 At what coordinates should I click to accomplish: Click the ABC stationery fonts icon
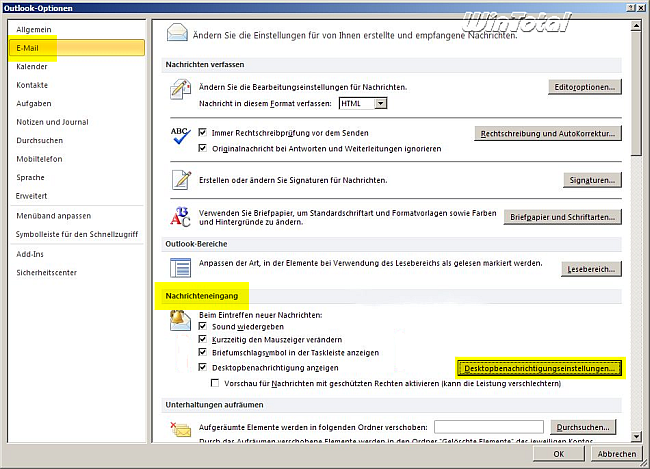pos(180,217)
